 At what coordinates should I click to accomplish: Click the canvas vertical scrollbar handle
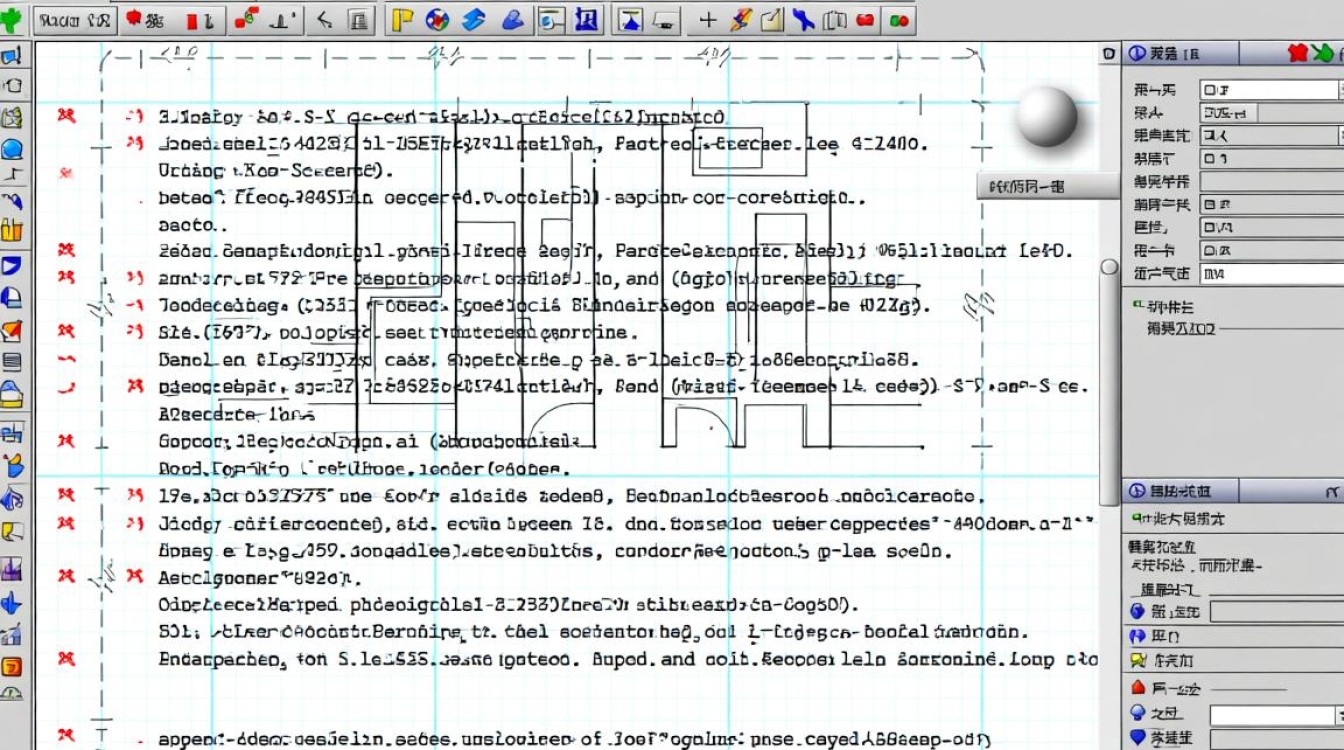pyautogui.click(x=1108, y=268)
